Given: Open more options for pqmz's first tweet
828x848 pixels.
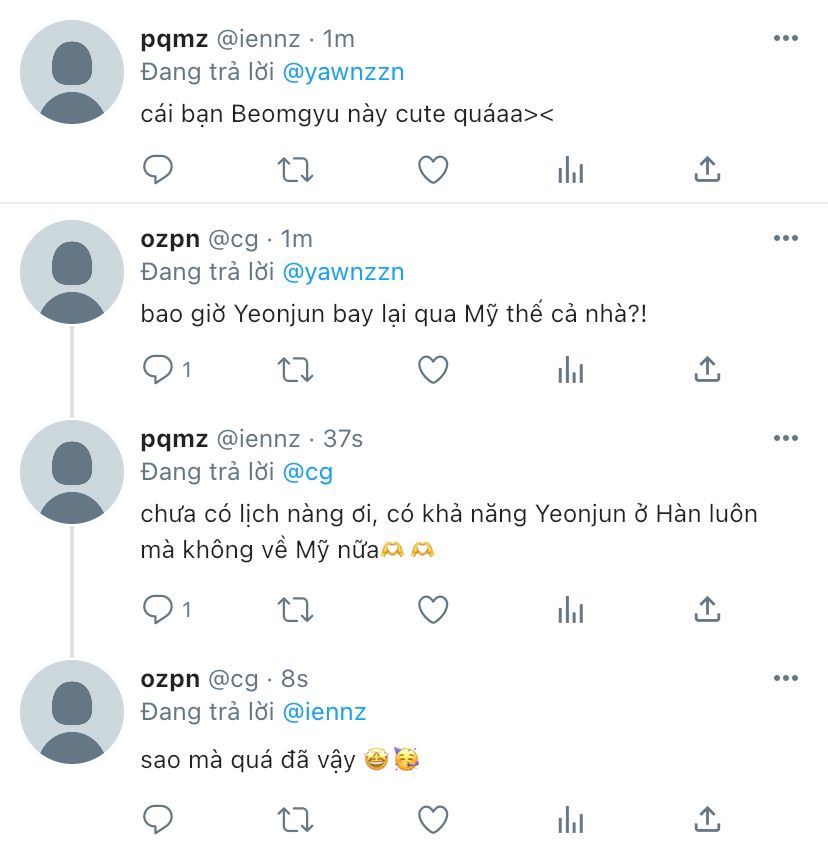Looking at the screenshot, I should pyautogui.click(x=785, y=38).
